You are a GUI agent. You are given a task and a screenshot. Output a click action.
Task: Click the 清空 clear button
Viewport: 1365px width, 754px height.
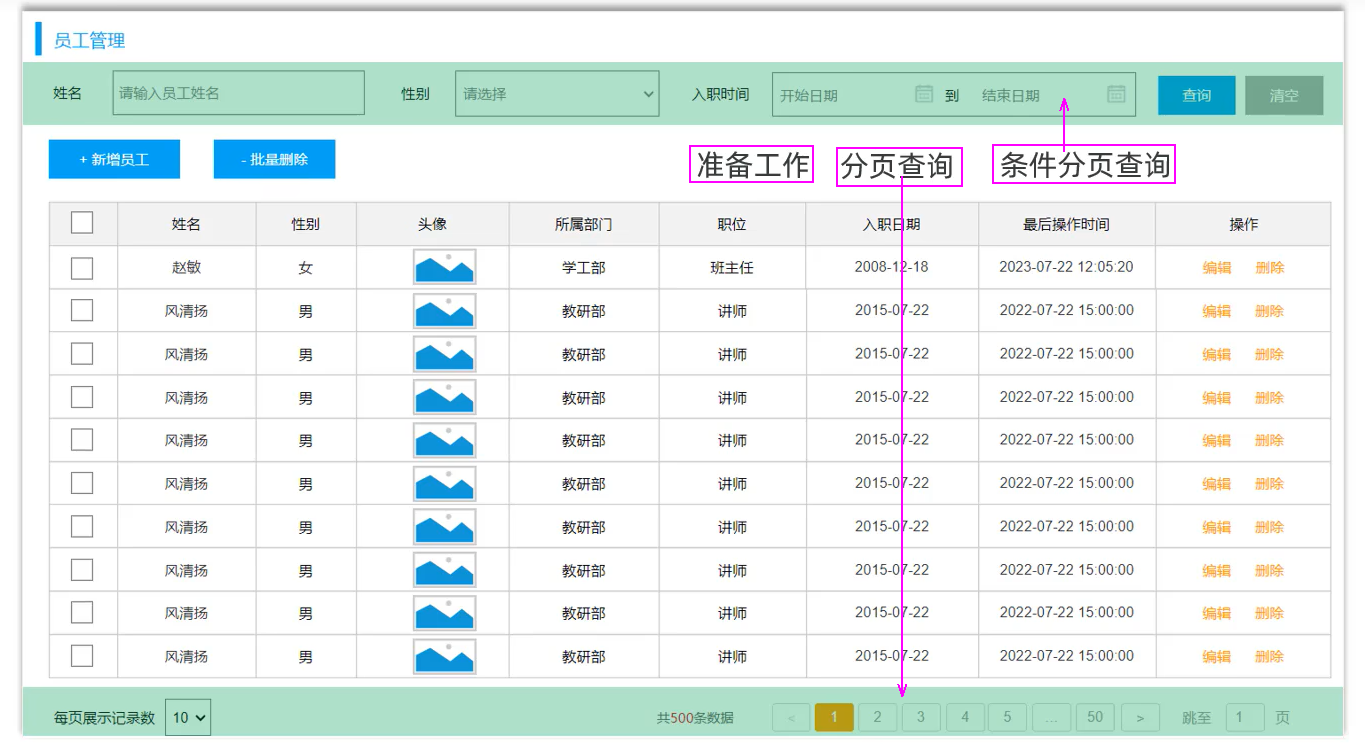click(x=1284, y=96)
